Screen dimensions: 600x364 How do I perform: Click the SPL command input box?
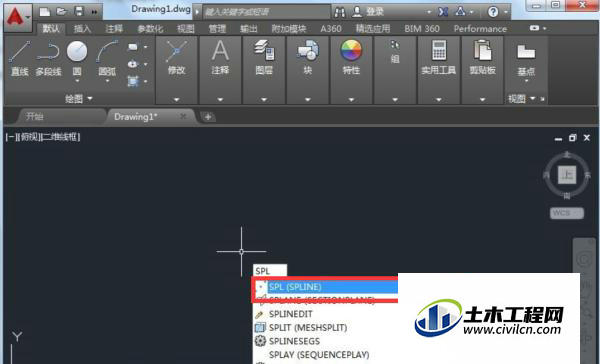(x=270, y=271)
